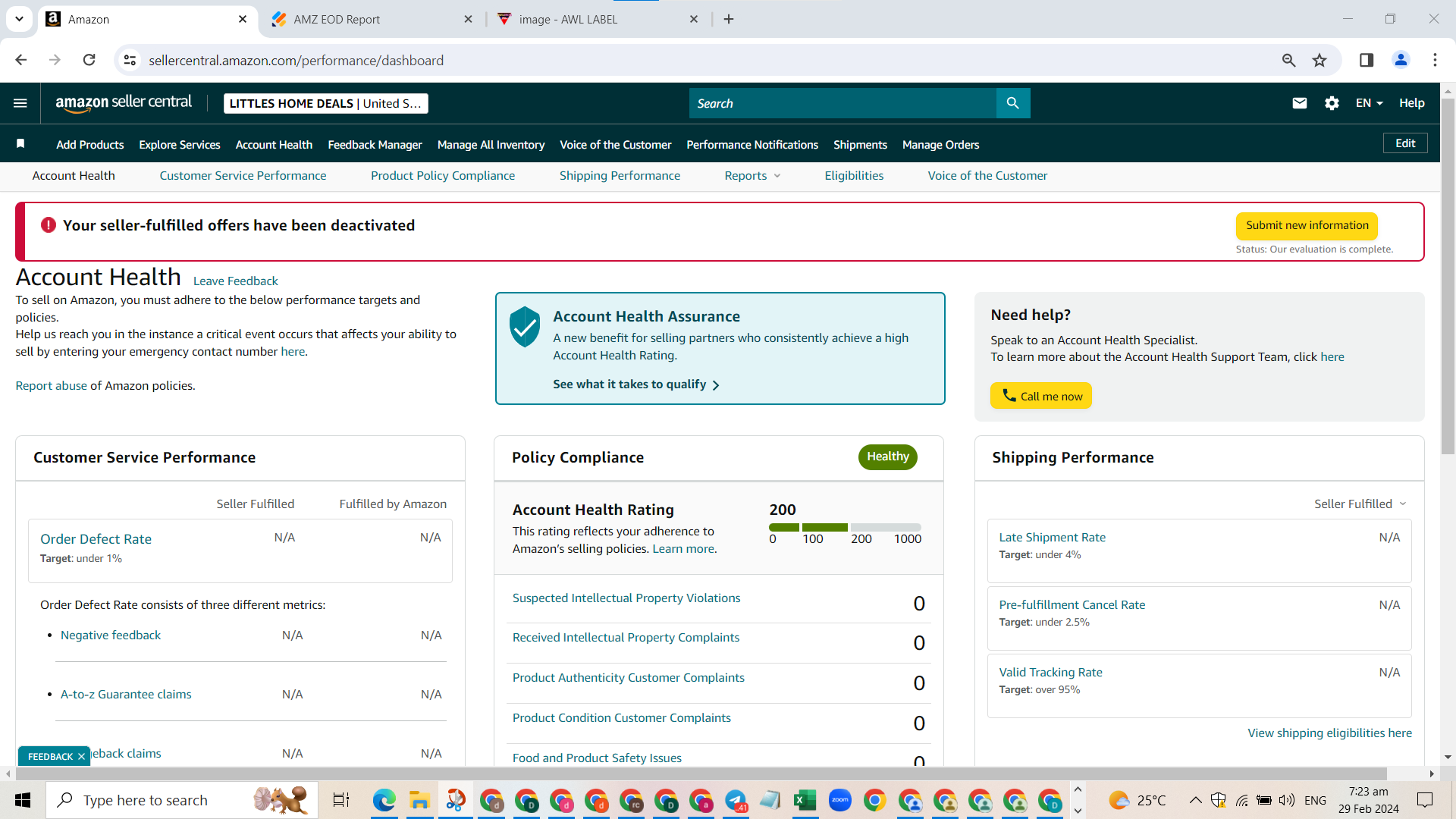Image resolution: width=1456 pixels, height=819 pixels.
Task: Click the page horizontal scrollbar
Action: click(x=701, y=773)
